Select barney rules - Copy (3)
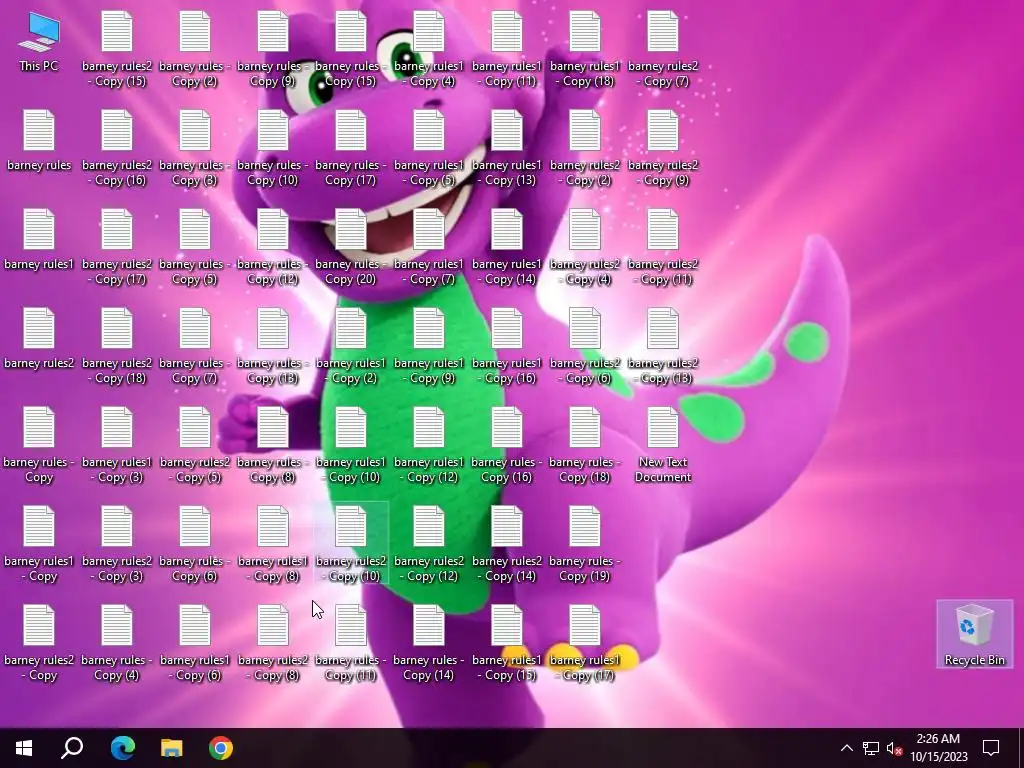 pos(195,149)
